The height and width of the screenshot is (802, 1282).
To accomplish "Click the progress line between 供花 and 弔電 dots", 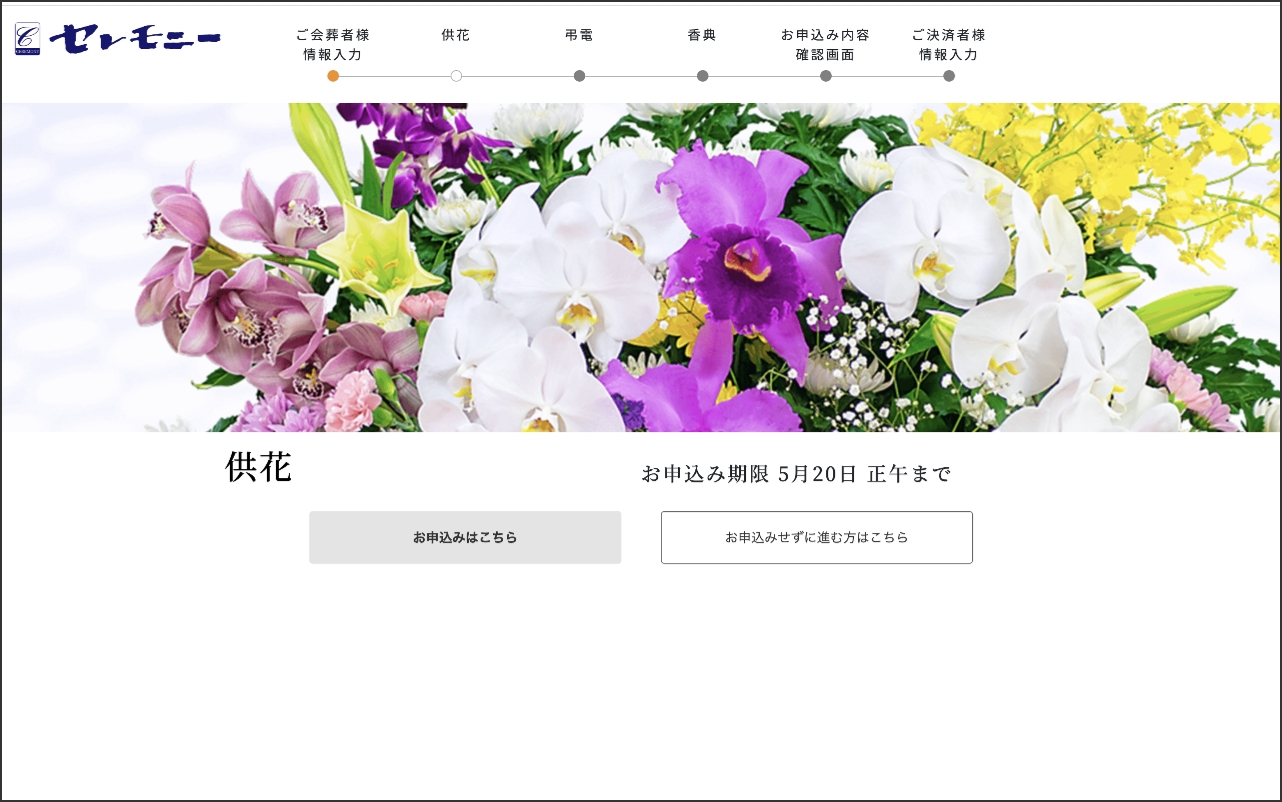I will point(518,76).
